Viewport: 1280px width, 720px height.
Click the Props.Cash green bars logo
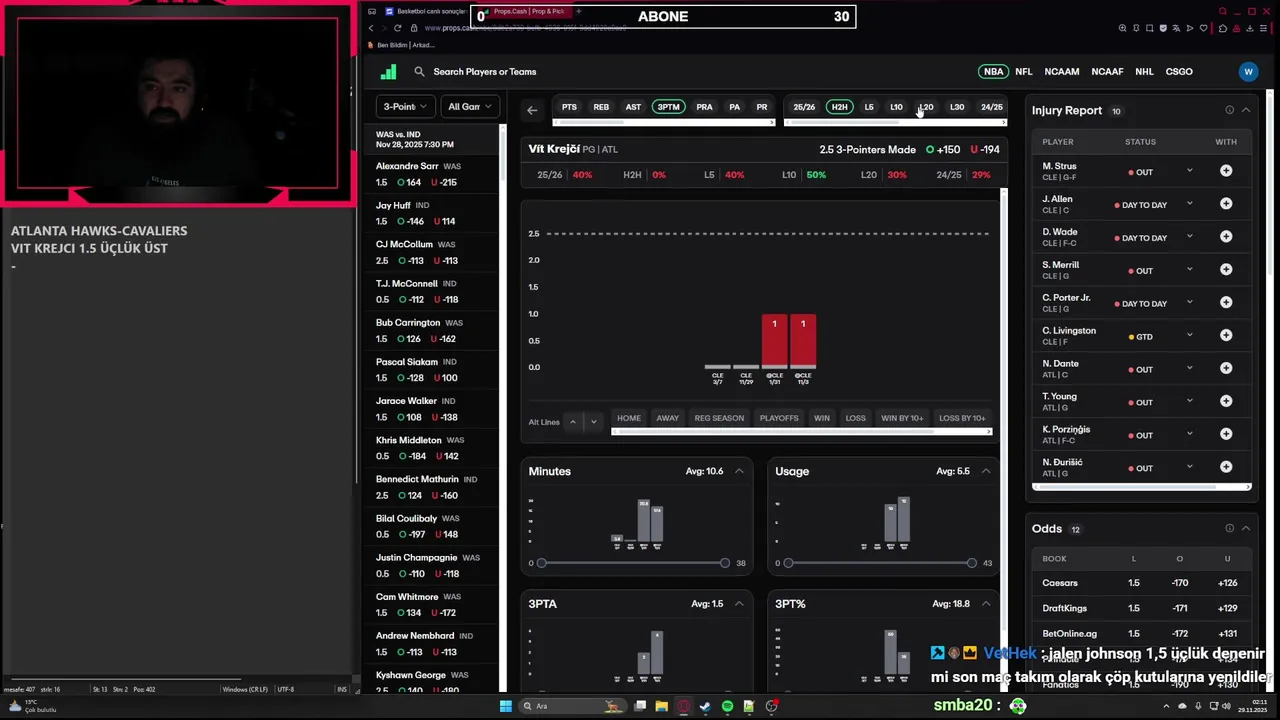pyautogui.click(x=388, y=72)
